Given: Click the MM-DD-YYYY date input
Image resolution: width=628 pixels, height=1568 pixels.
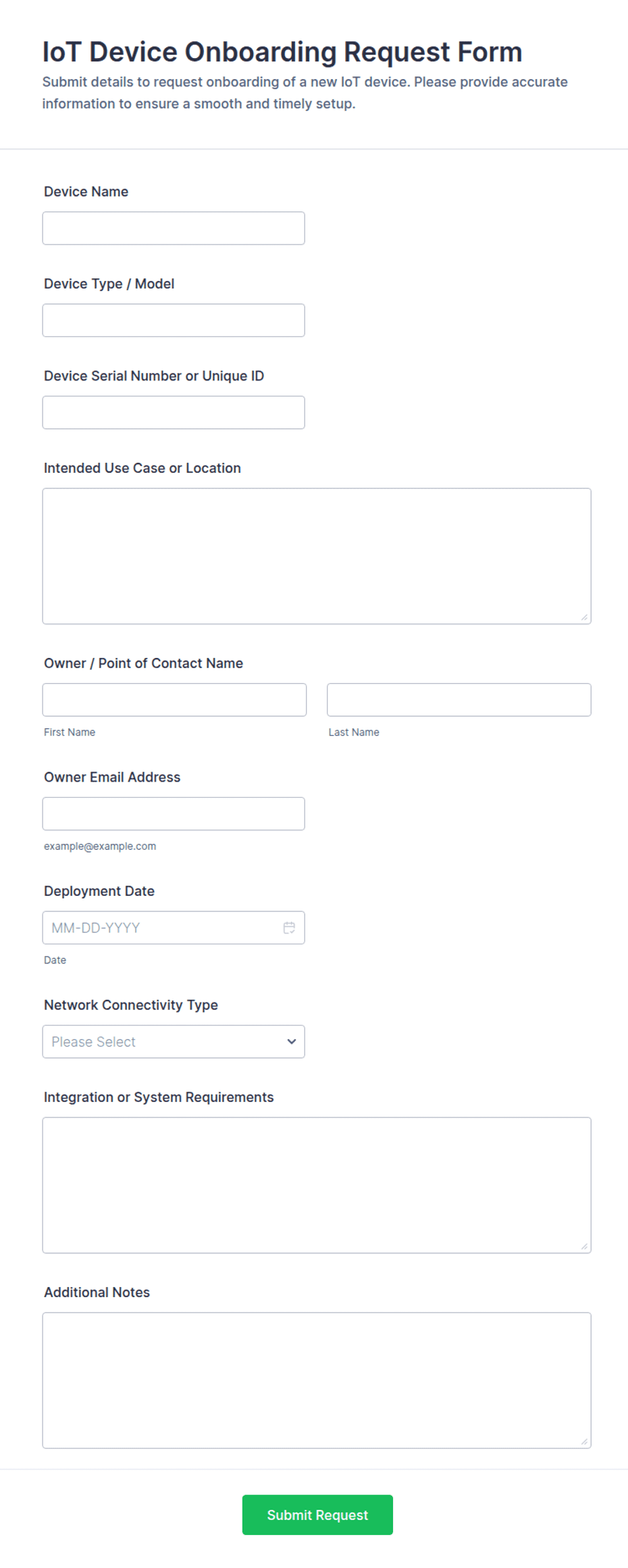Looking at the screenshot, I should click(174, 928).
